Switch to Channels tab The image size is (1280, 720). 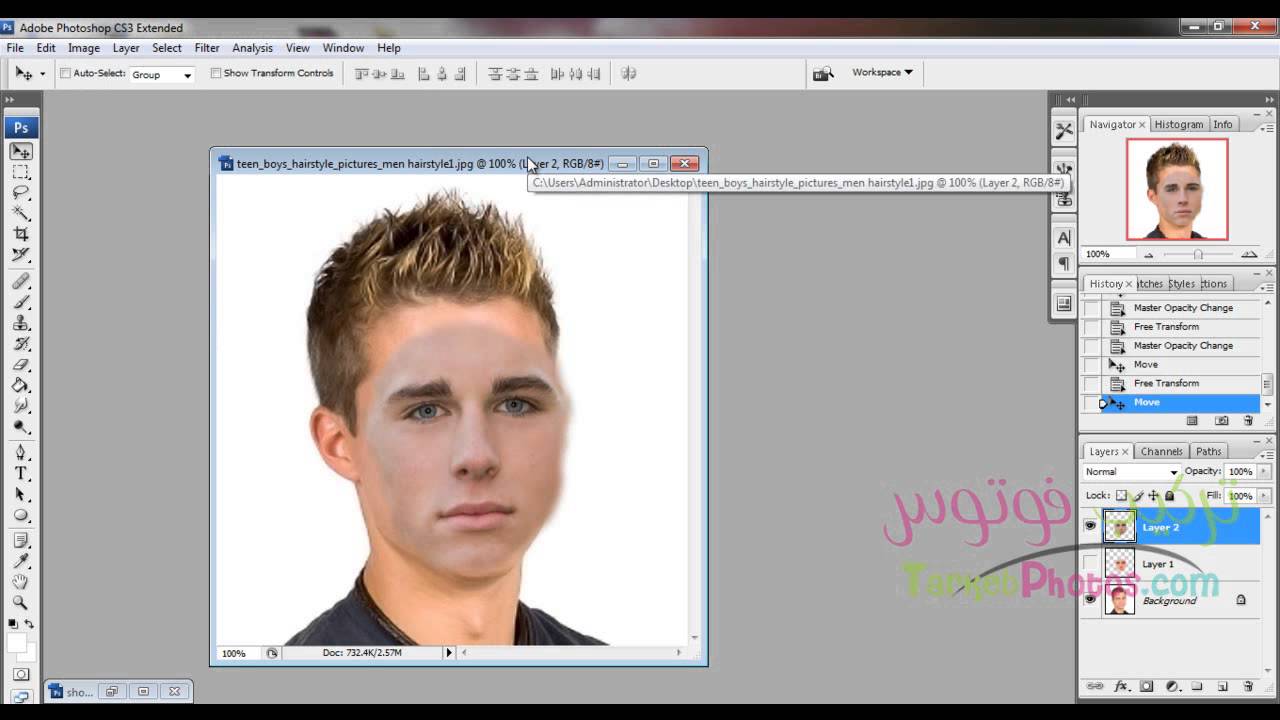1161,451
